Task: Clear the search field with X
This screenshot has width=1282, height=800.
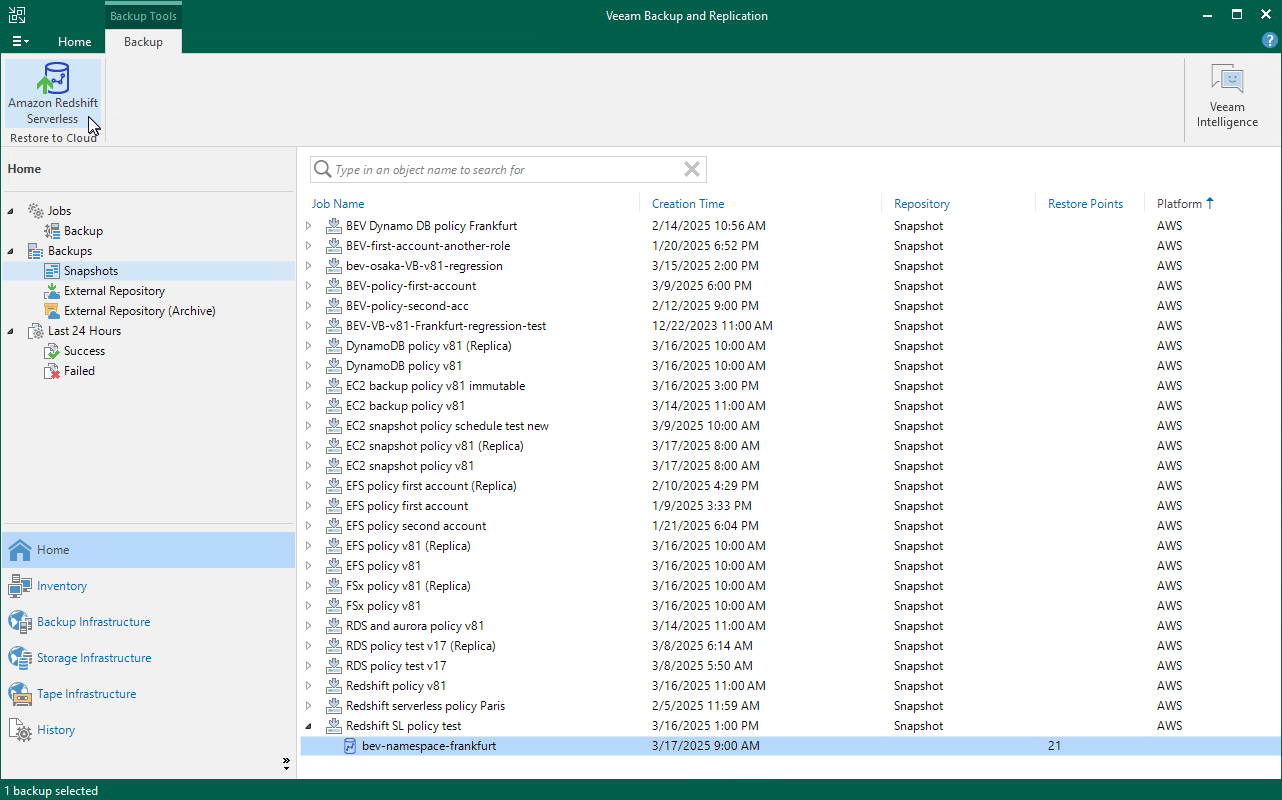Action: pos(692,169)
